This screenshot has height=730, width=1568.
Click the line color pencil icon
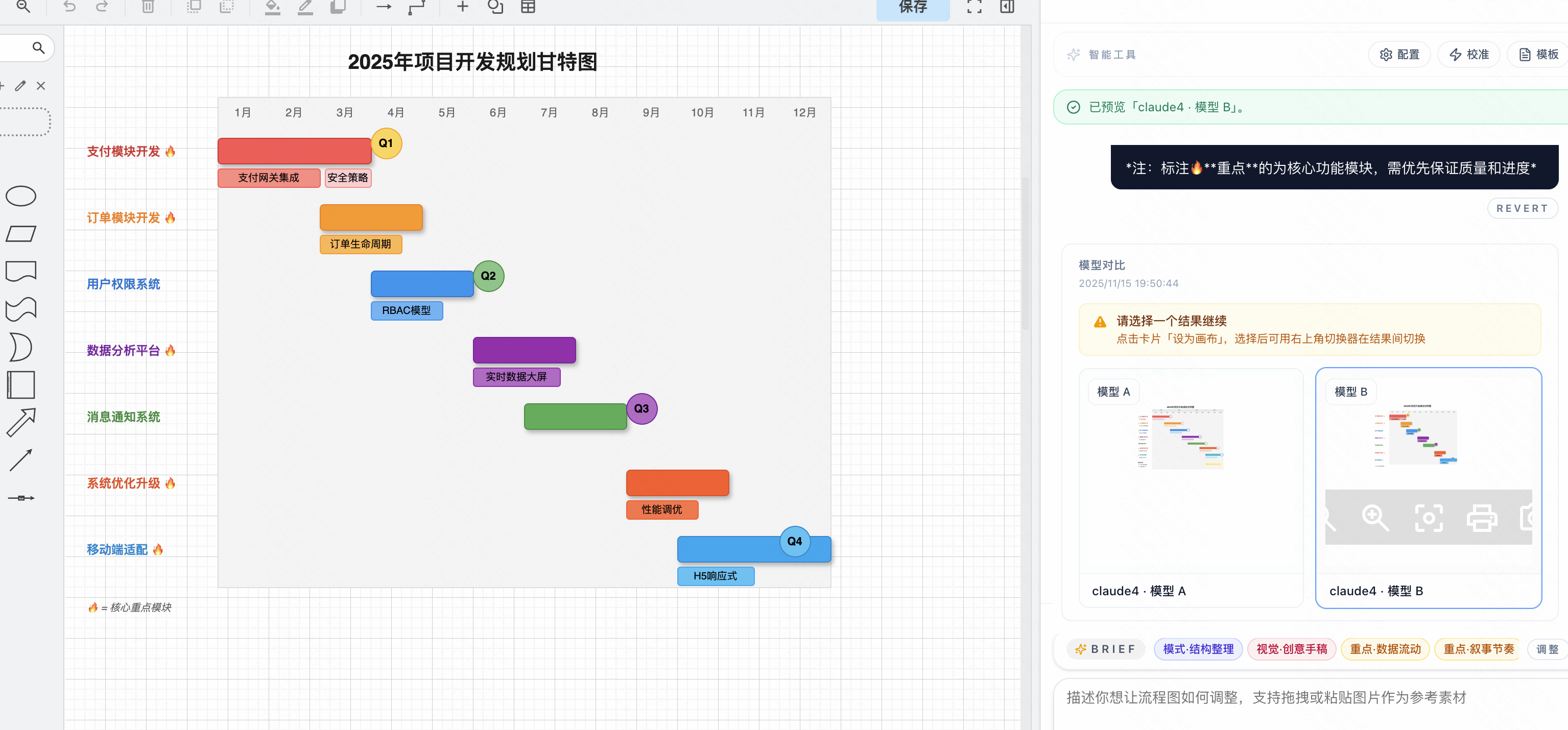[x=305, y=7]
